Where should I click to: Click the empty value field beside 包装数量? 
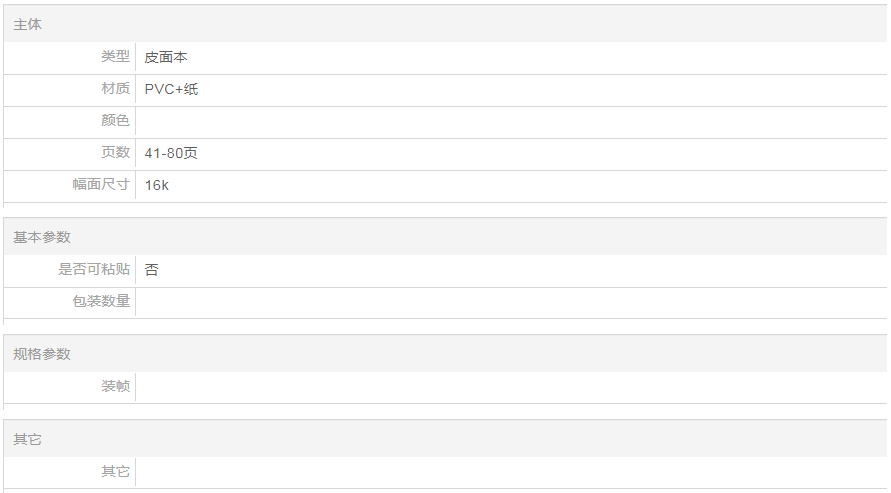pyautogui.click(x=510, y=301)
